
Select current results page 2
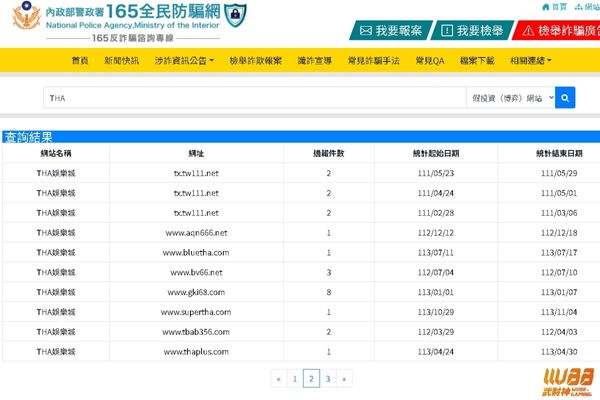(x=311, y=379)
